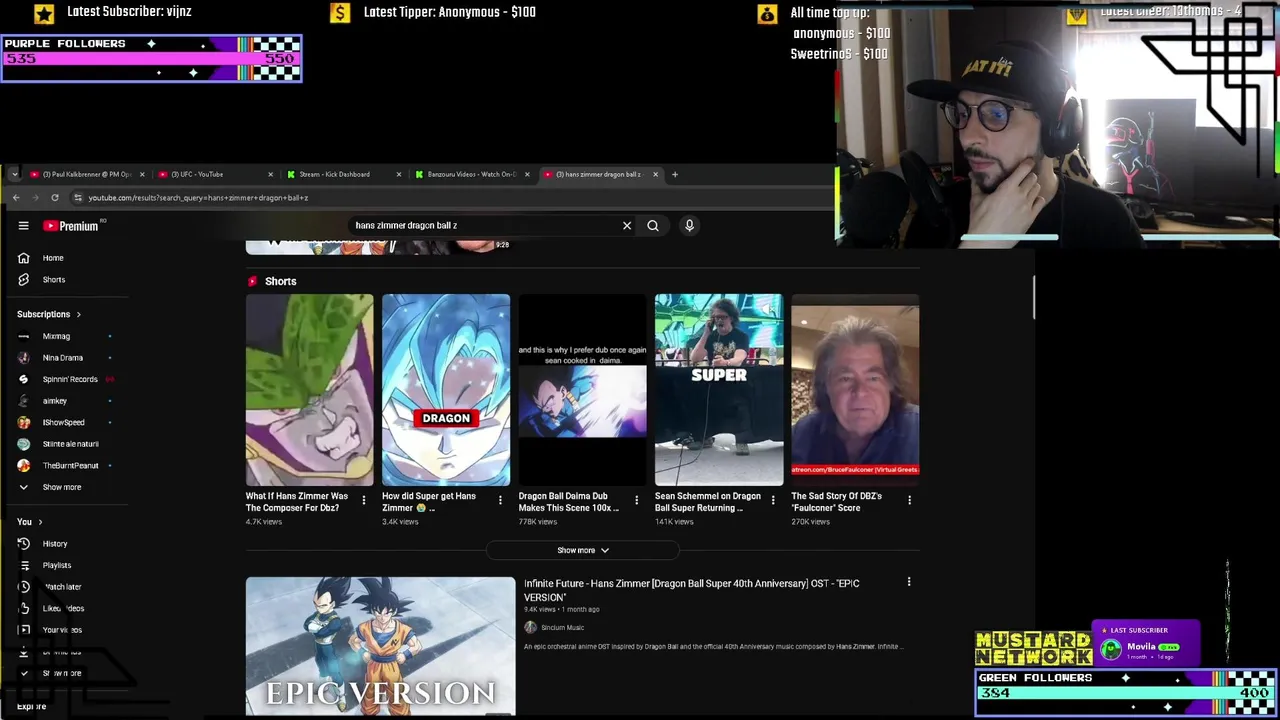Click the browser forward arrow
This screenshot has height=720, width=1280.
tap(35, 198)
